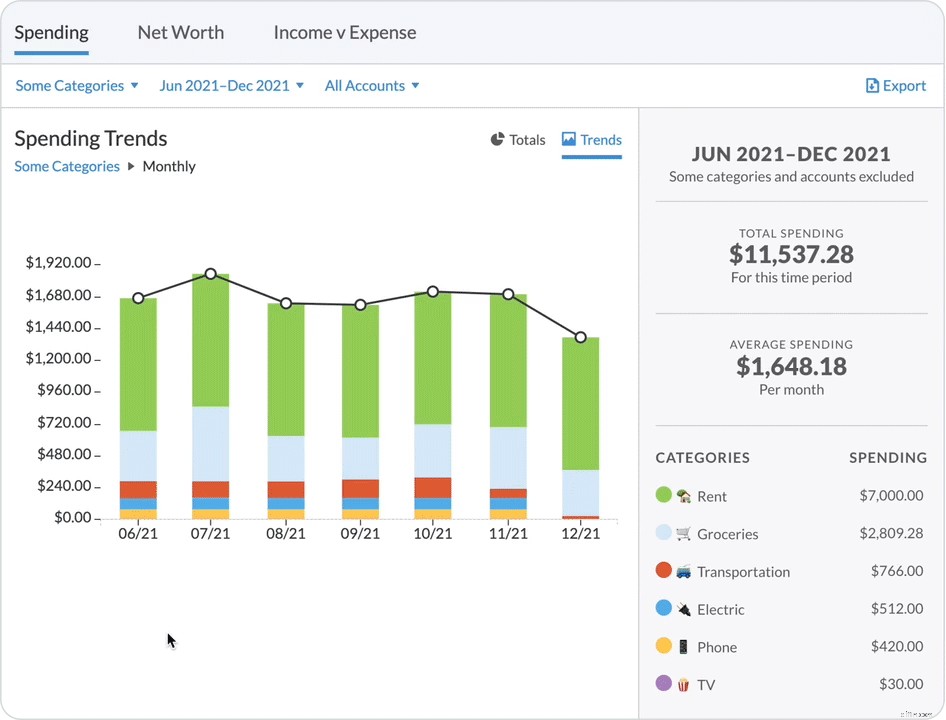Open the Income v Expense tab
The height and width of the screenshot is (720, 946).
click(344, 32)
